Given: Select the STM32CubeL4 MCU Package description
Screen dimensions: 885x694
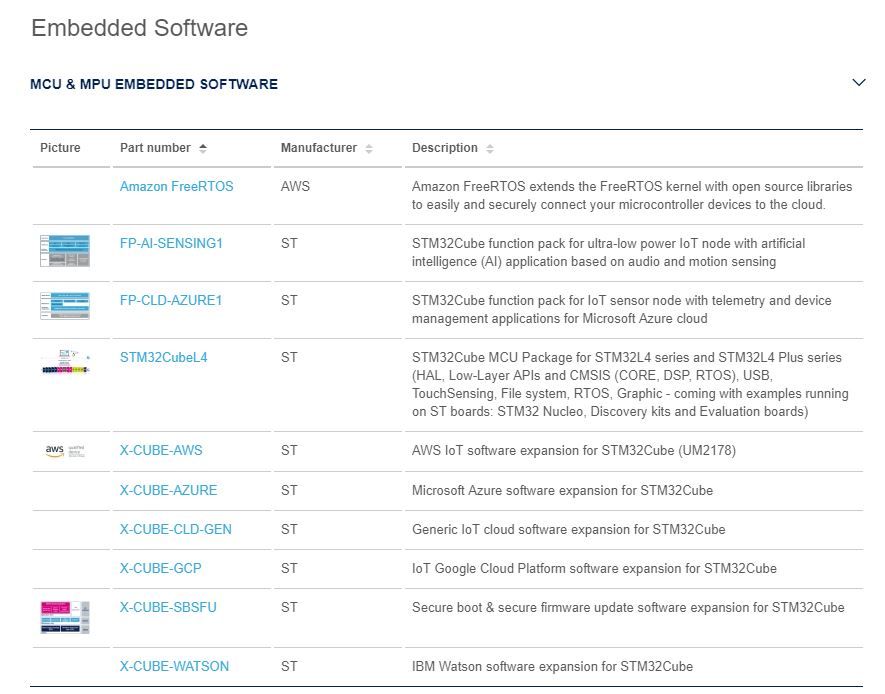Looking at the screenshot, I should pos(630,384).
